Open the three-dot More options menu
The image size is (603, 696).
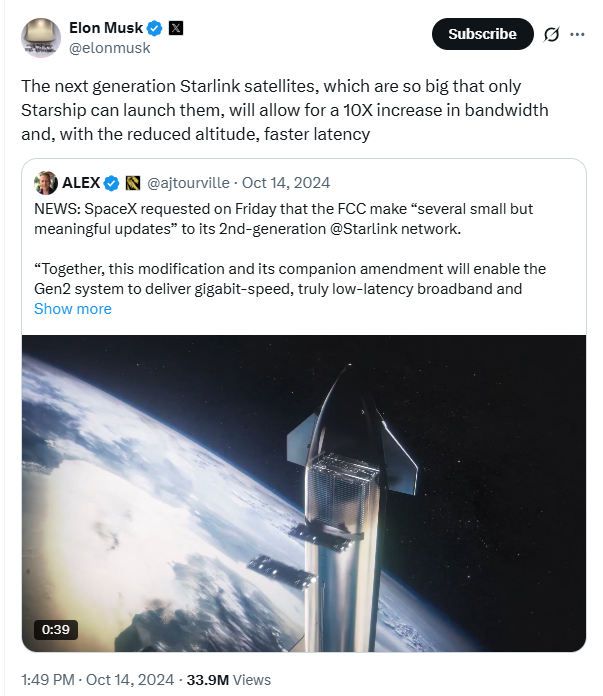(577, 34)
